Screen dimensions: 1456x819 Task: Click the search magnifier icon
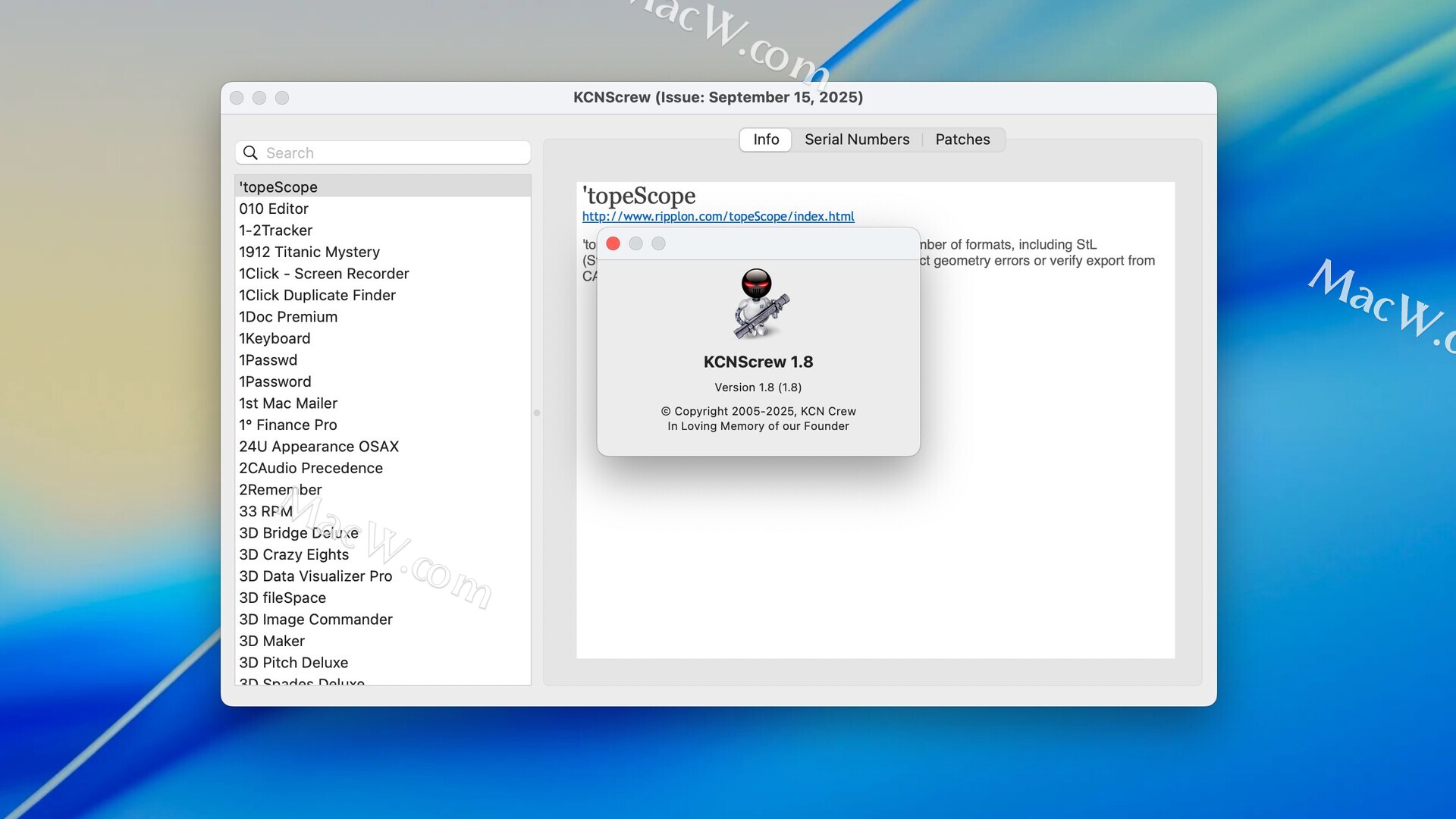pos(250,152)
